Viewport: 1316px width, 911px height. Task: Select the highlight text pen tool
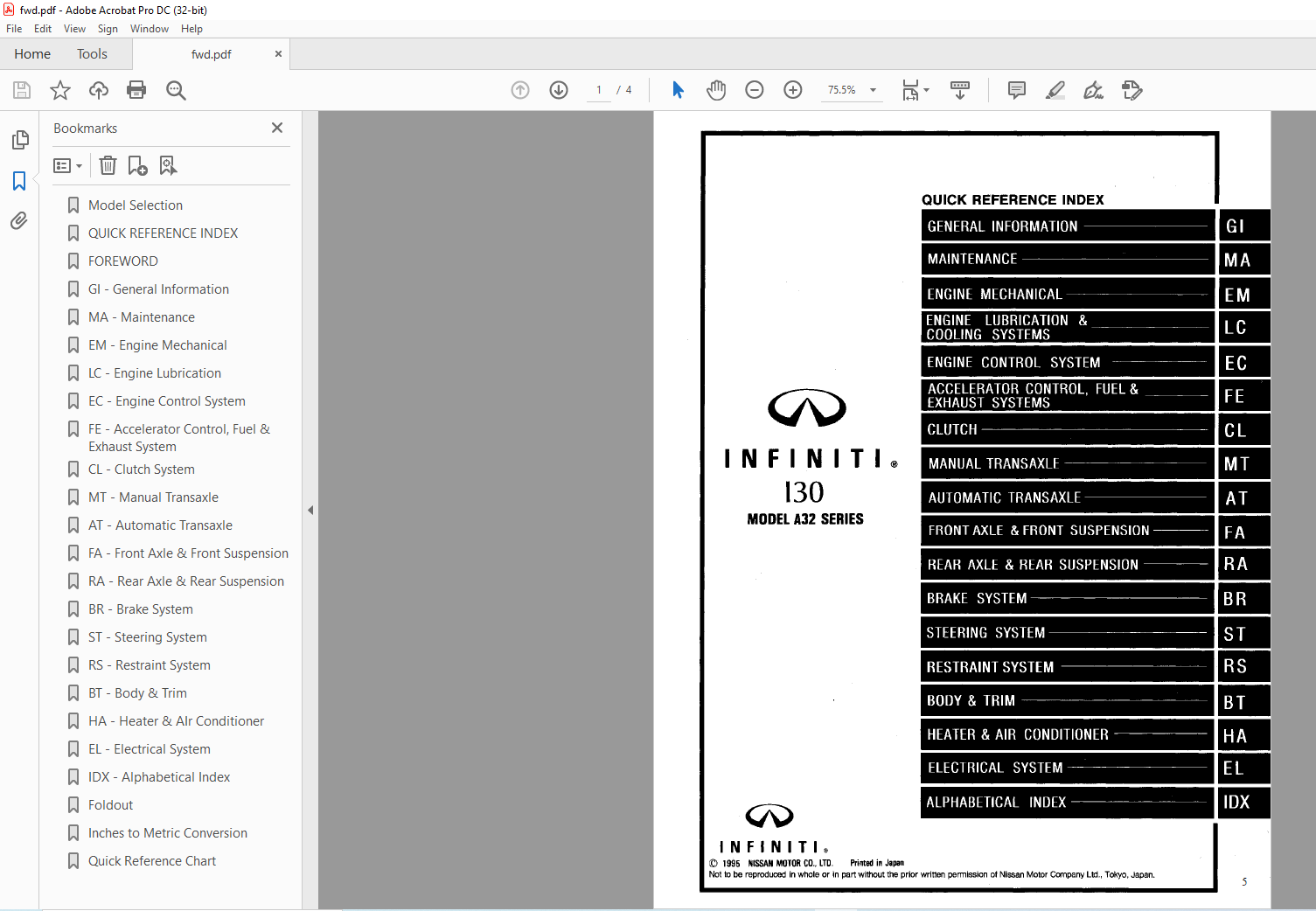(x=1055, y=90)
